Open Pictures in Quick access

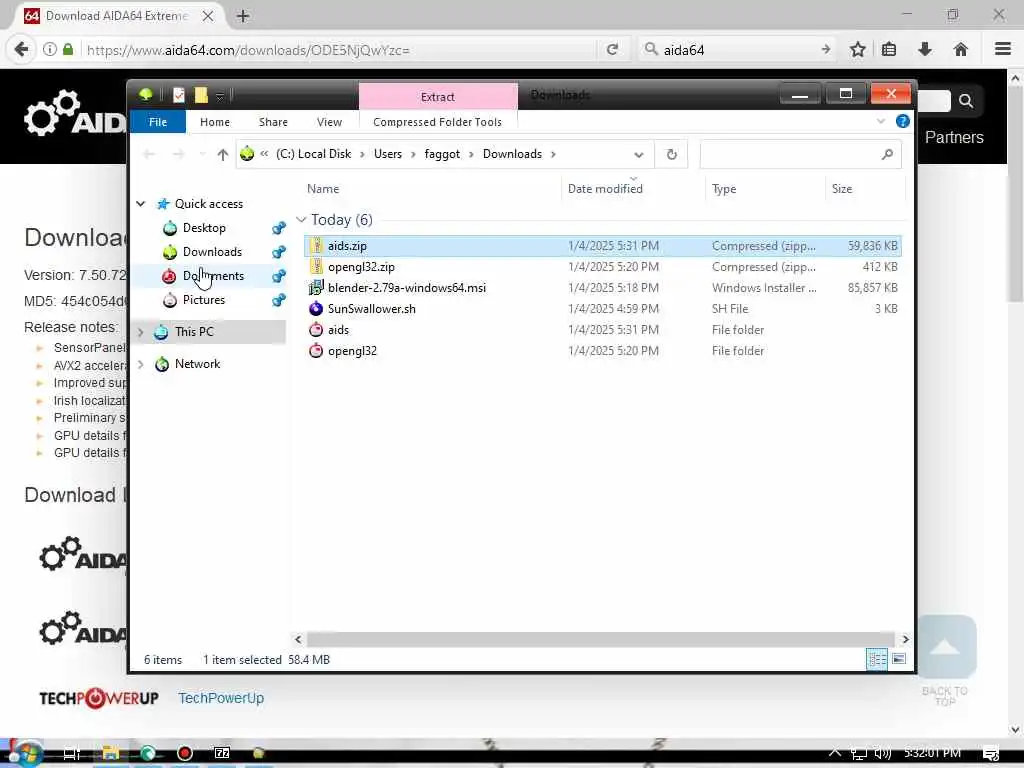[x=204, y=300]
